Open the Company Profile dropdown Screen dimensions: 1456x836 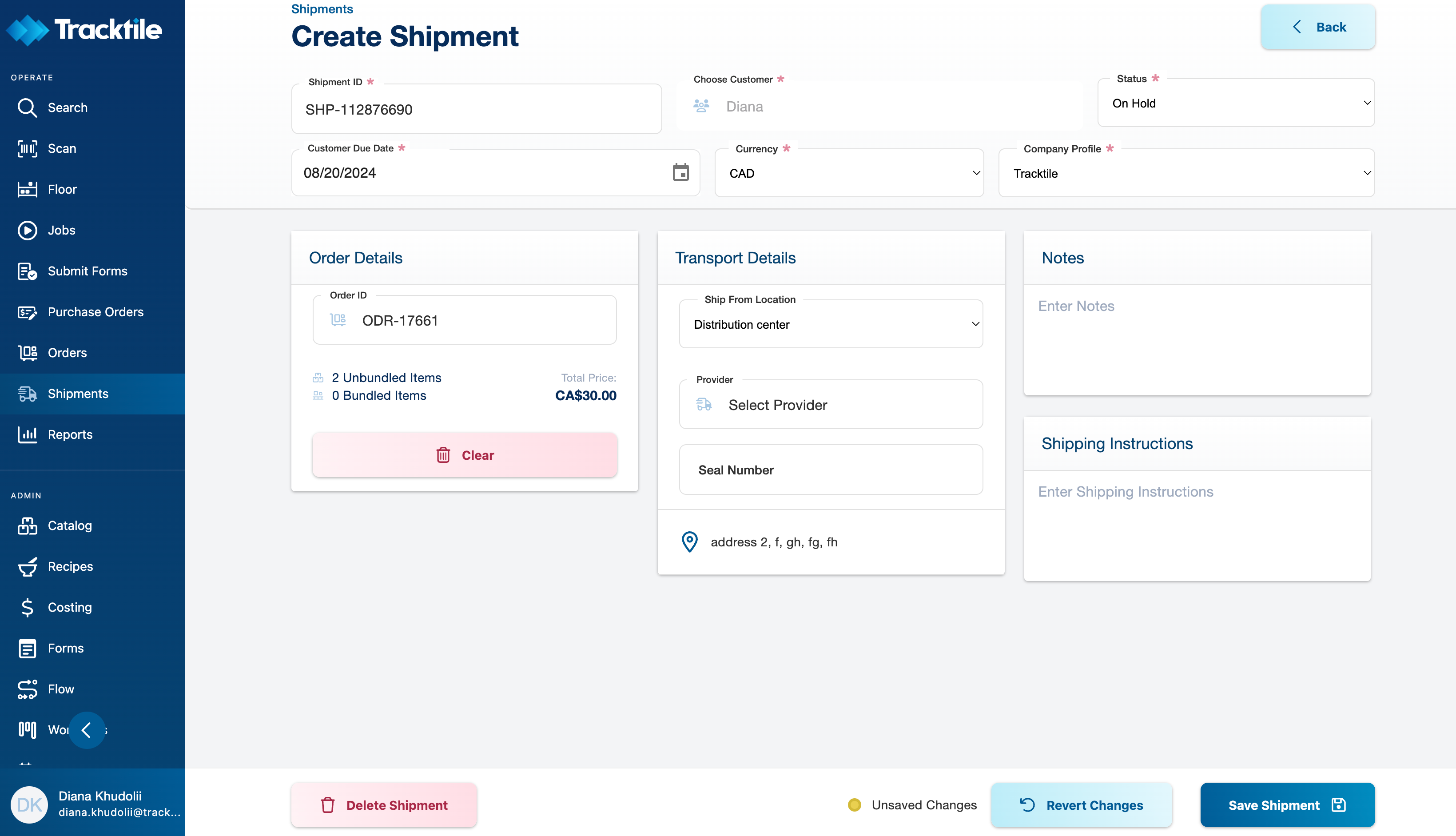click(x=1186, y=173)
